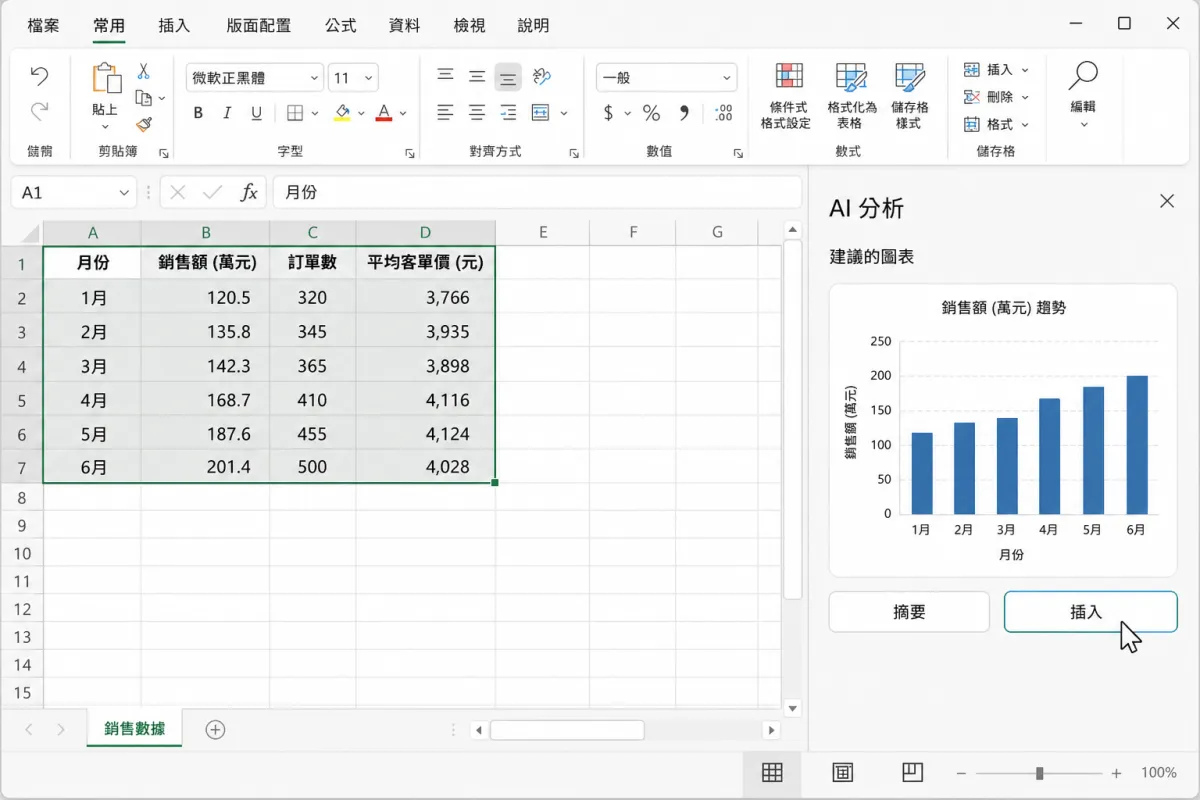Switch to the 插入 ribbon tab
Image resolution: width=1200 pixels, height=800 pixels.
point(174,26)
